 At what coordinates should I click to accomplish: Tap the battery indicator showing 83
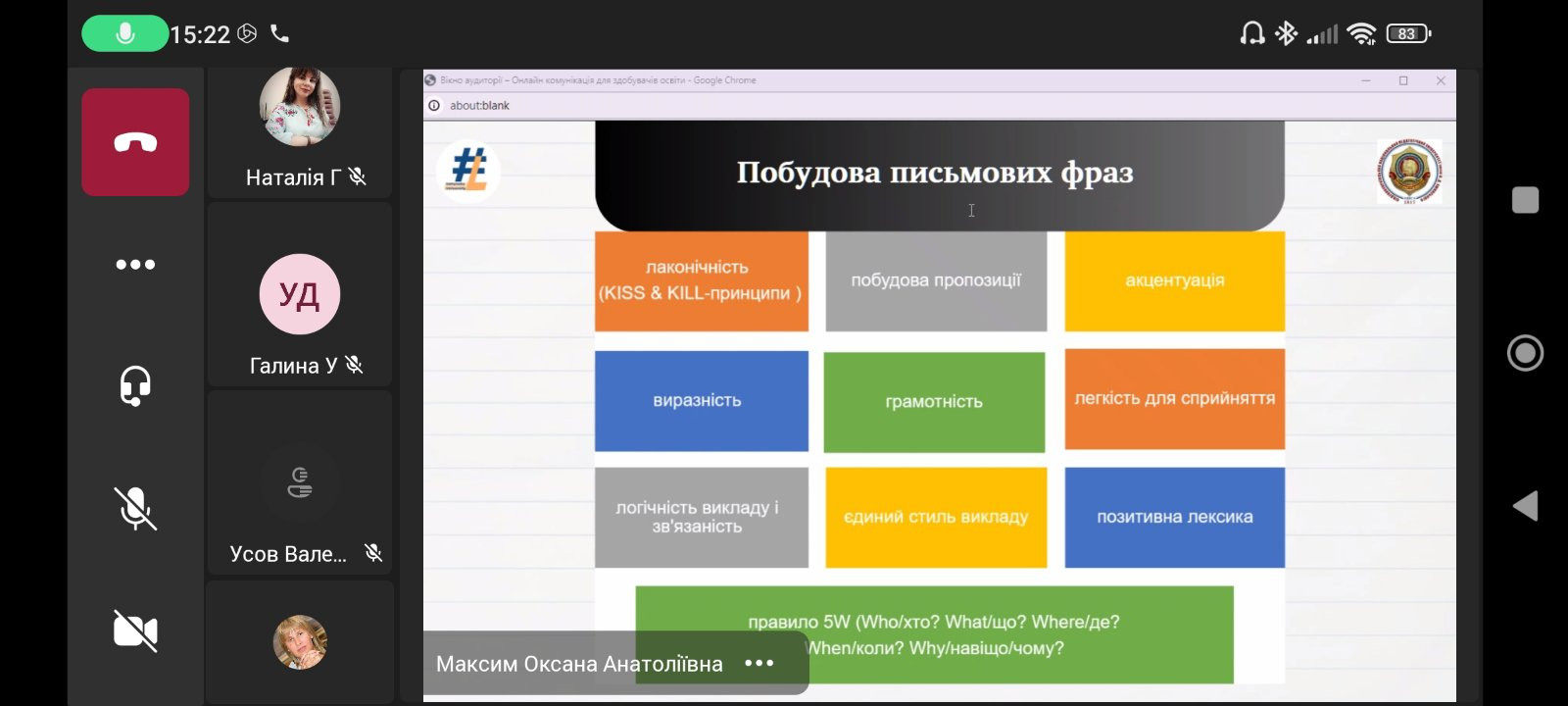pos(1409,34)
